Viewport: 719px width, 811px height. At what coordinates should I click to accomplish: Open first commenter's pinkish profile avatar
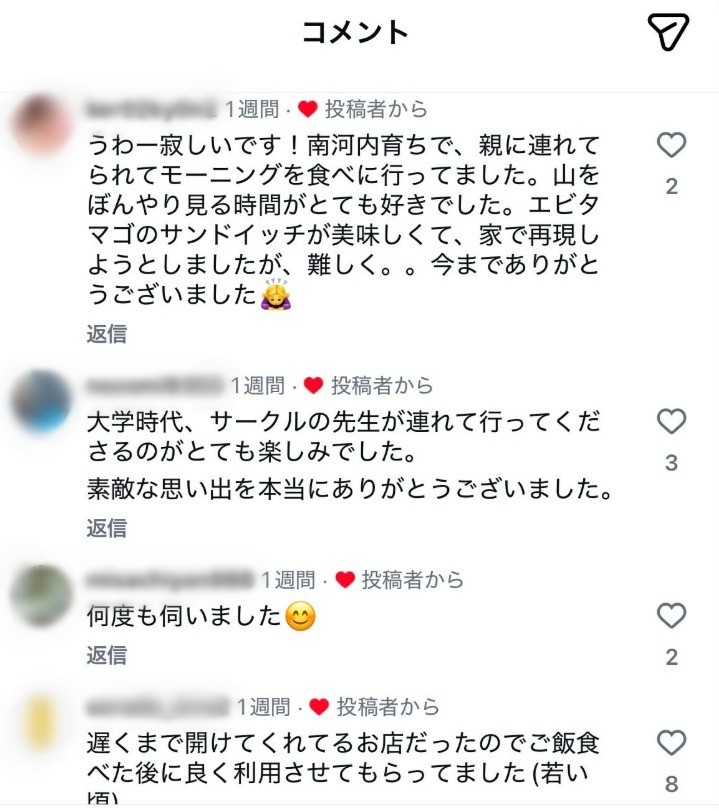pyautogui.click(x=42, y=126)
